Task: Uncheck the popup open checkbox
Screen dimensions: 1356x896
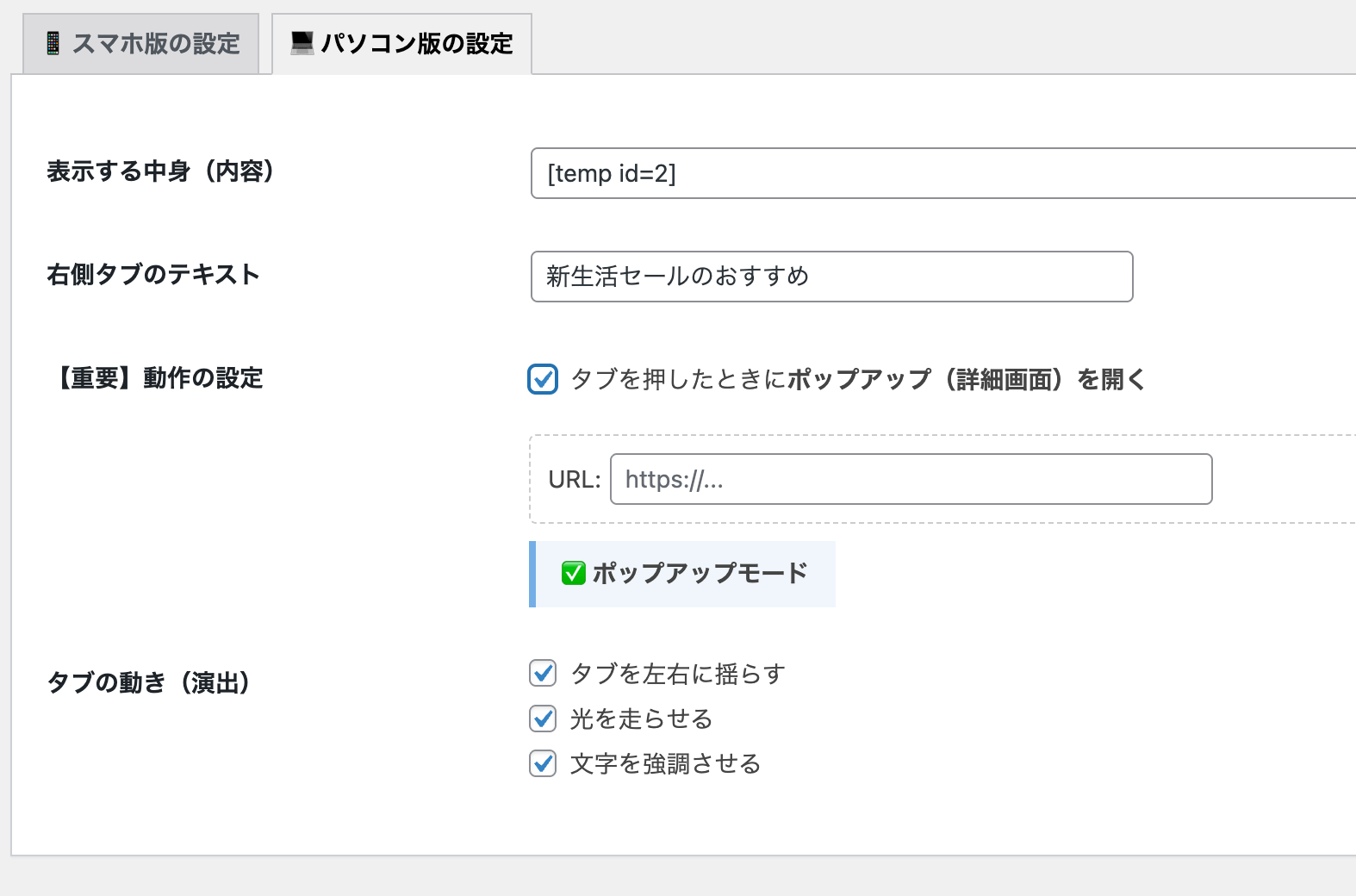Action: click(543, 379)
